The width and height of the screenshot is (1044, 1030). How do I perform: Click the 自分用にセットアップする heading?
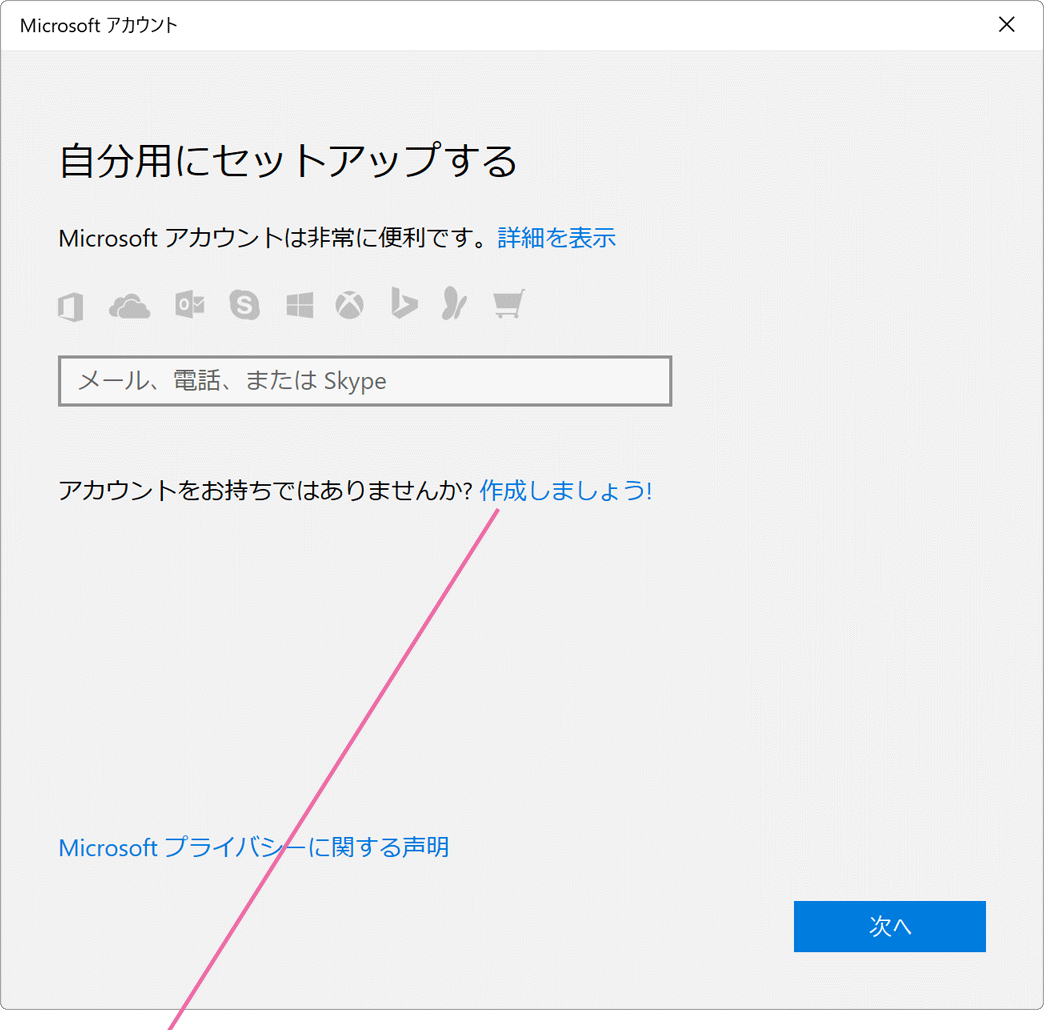(x=288, y=160)
